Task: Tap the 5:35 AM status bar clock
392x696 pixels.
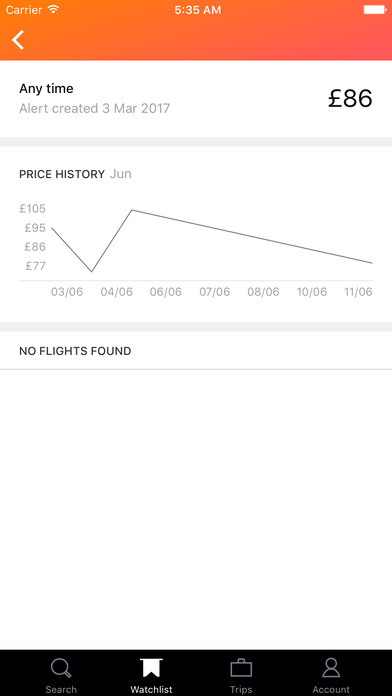Action: pyautogui.click(x=198, y=10)
